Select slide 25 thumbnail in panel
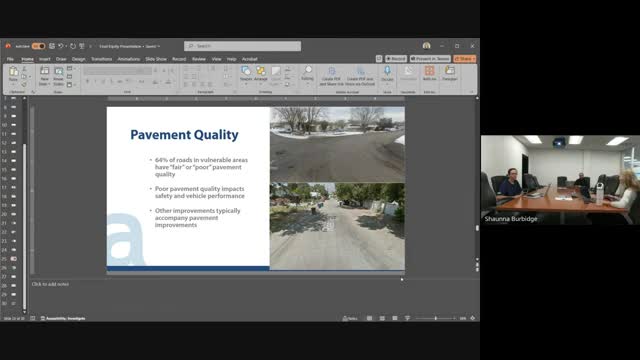Image resolution: width=640 pixels, height=360 pixels. [x=13, y=259]
